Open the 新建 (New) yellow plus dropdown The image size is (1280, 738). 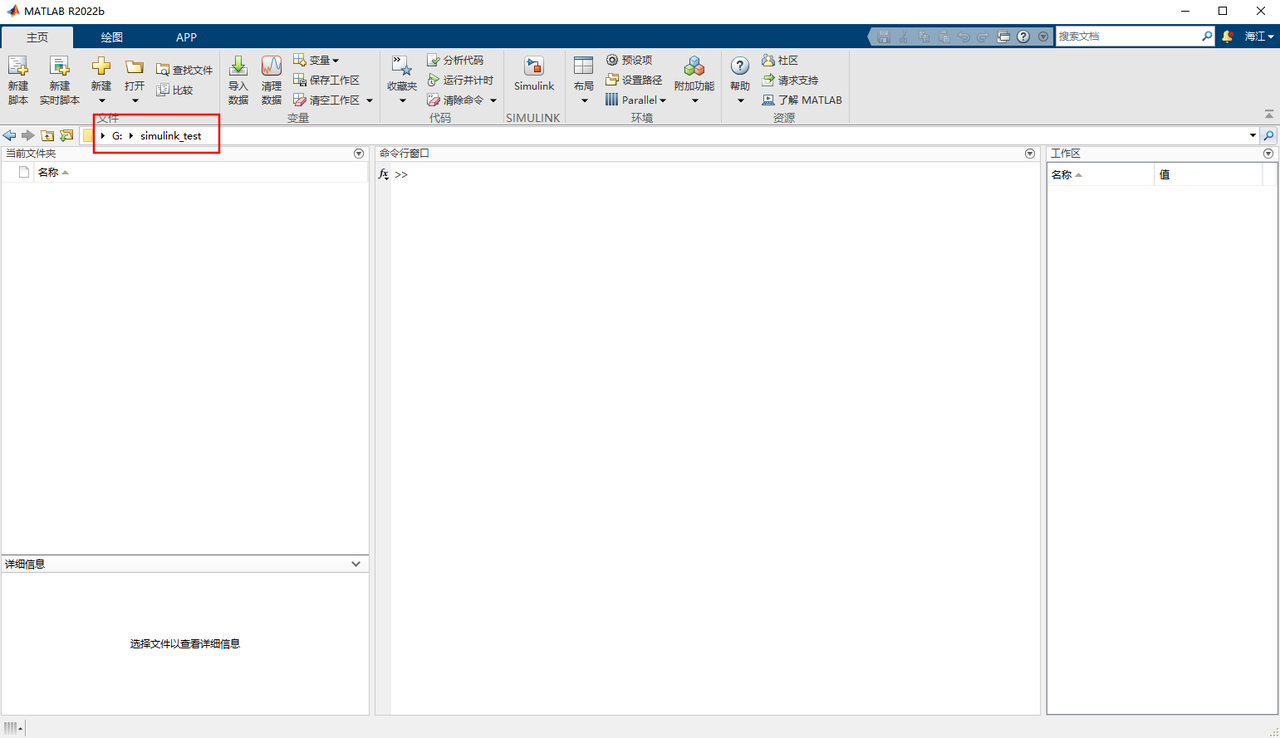coord(101,80)
